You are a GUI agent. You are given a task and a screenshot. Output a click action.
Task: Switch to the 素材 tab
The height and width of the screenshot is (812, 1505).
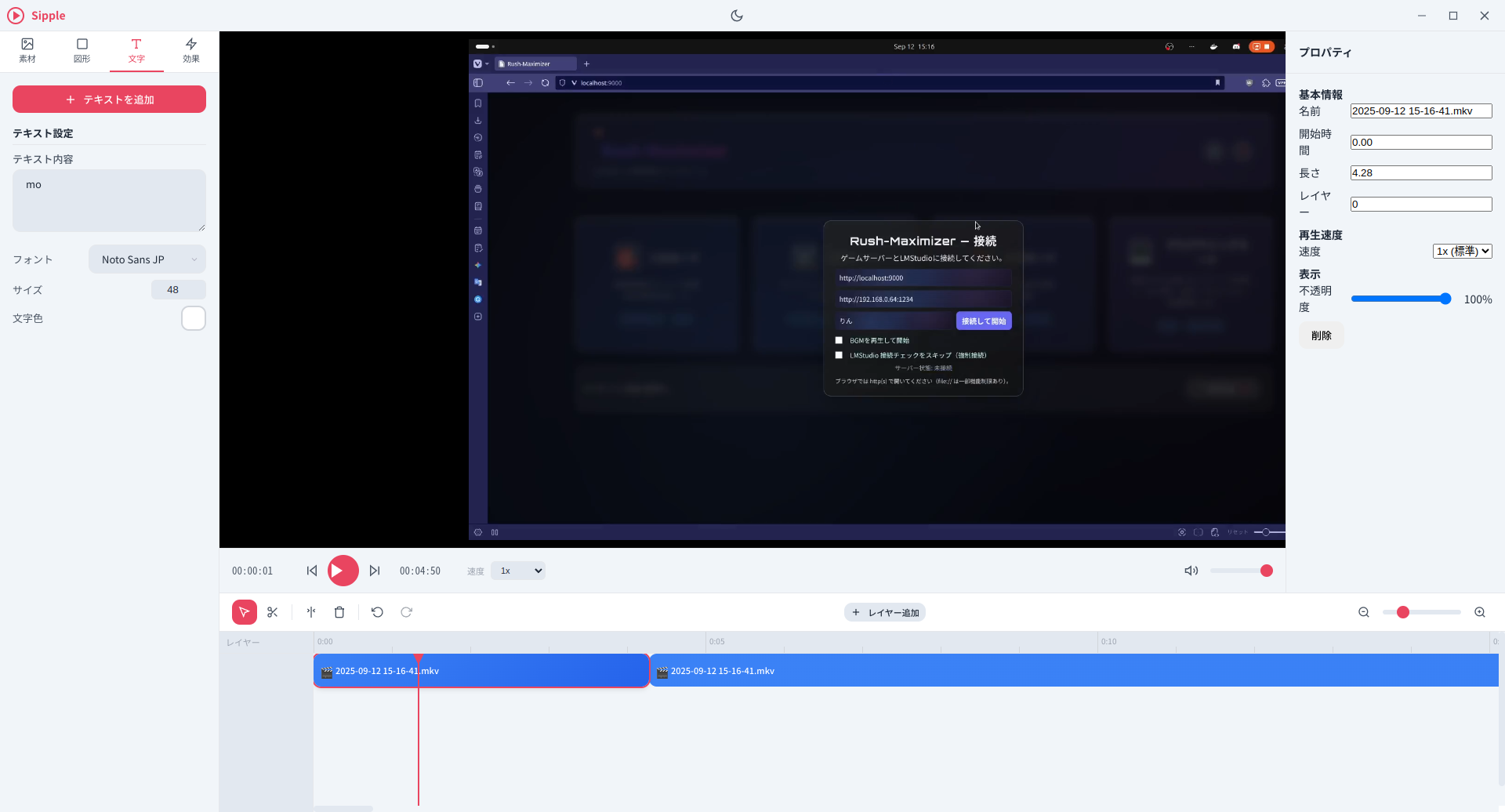[27, 50]
